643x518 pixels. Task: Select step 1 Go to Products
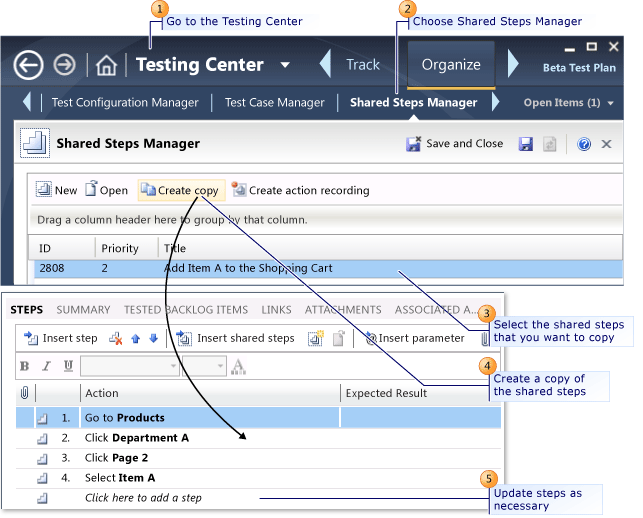point(258,418)
